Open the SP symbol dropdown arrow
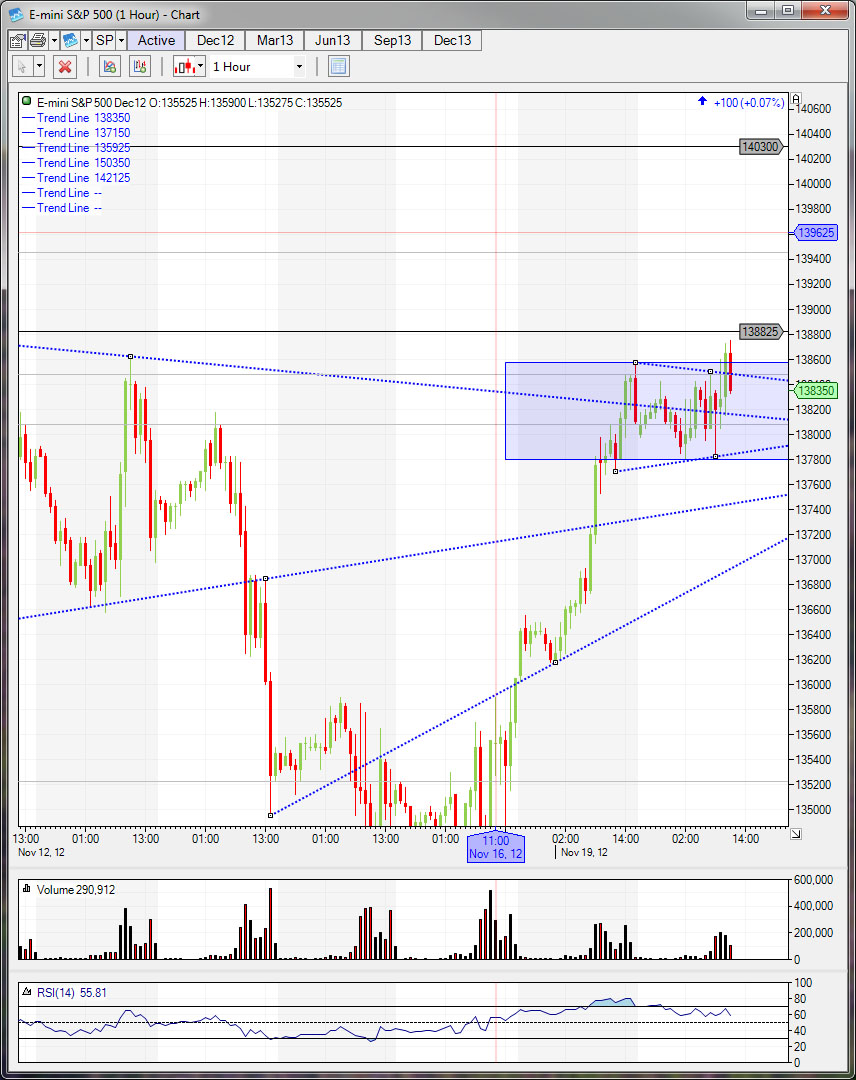Screen dimensions: 856x1080 point(121,41)
